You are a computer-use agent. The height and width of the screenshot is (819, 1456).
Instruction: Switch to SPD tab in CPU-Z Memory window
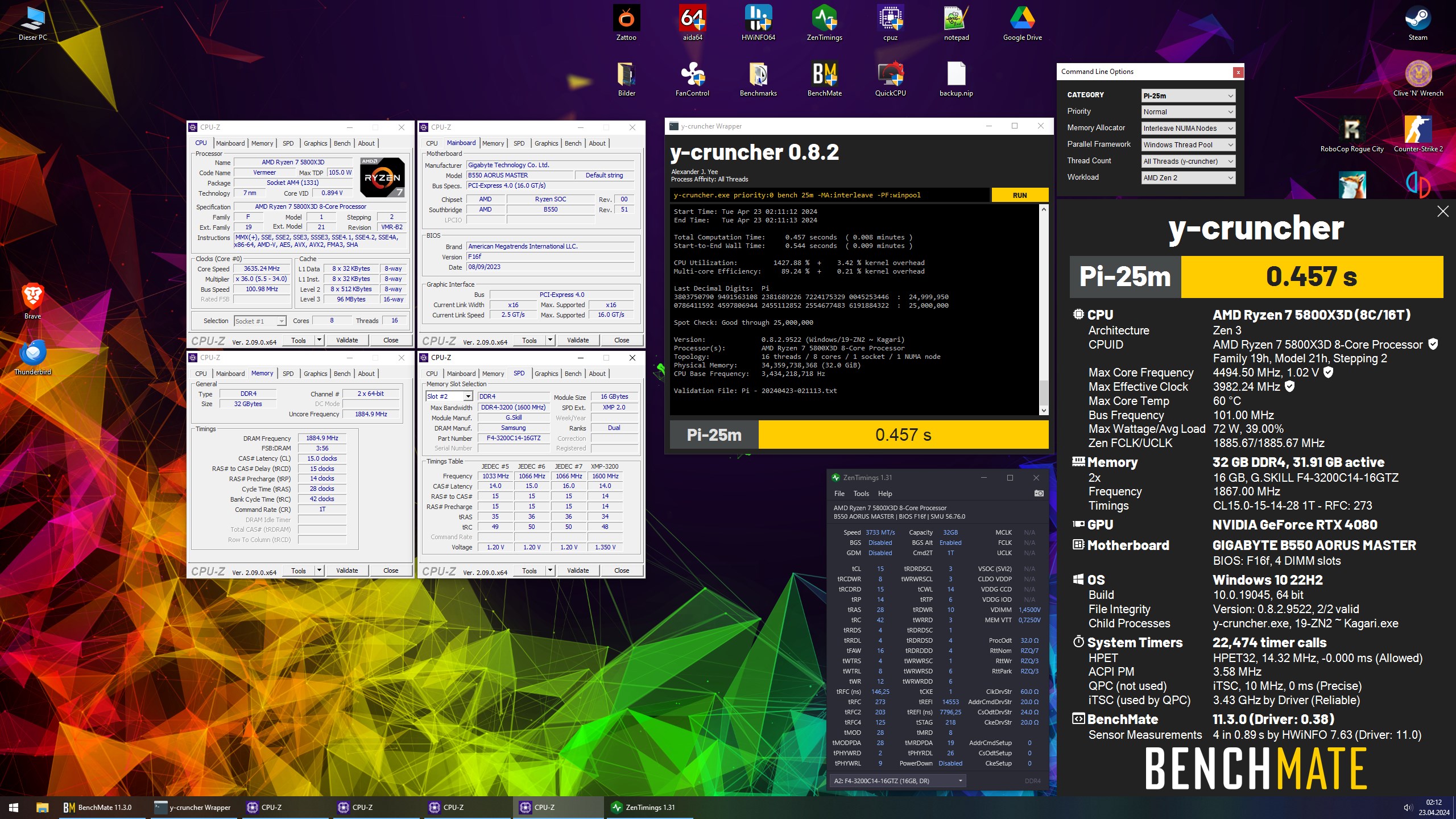tap(288, 374)
